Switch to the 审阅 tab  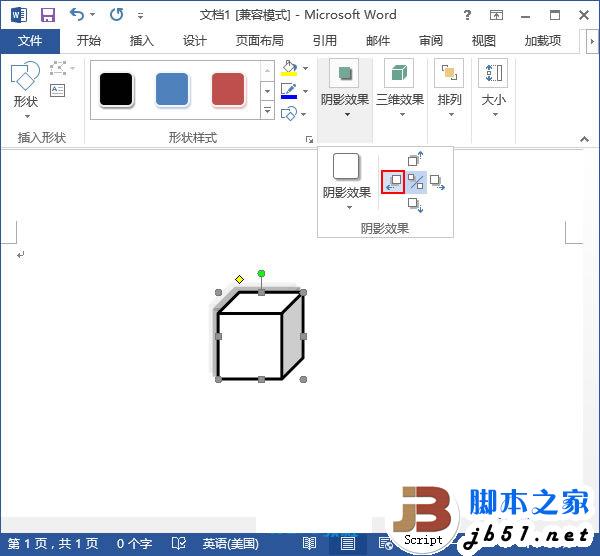(x=431, y=41)
